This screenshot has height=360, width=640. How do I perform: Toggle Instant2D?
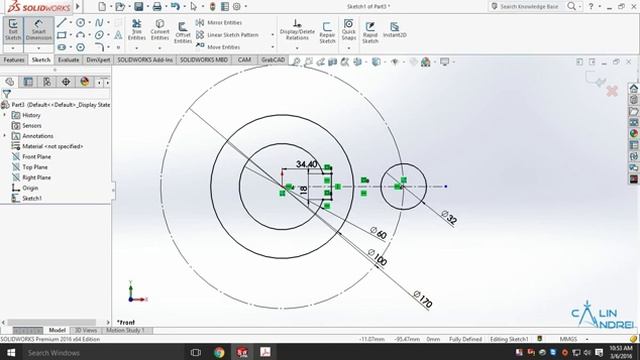coord(395,30)
